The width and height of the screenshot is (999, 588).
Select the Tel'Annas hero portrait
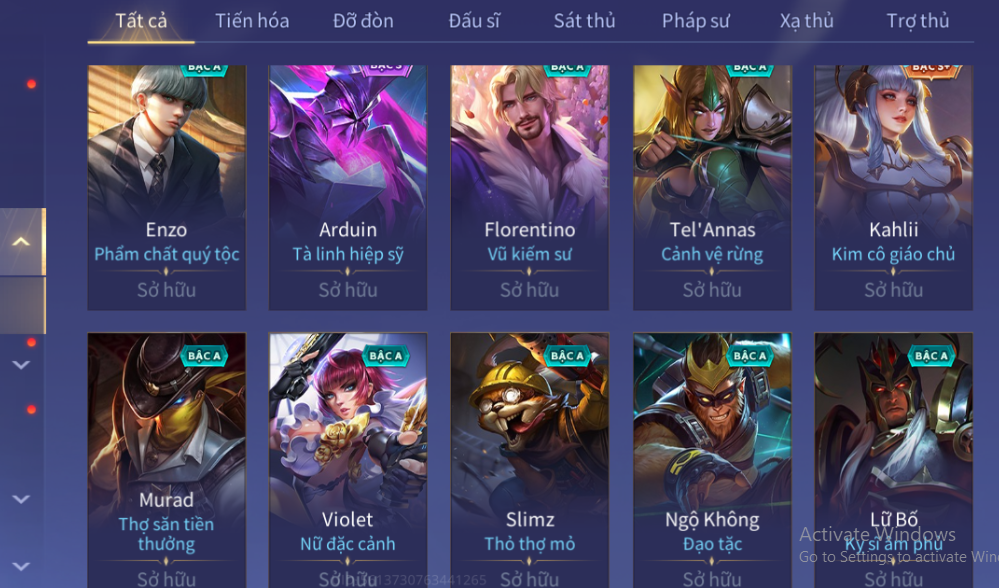tap(712, 187)
